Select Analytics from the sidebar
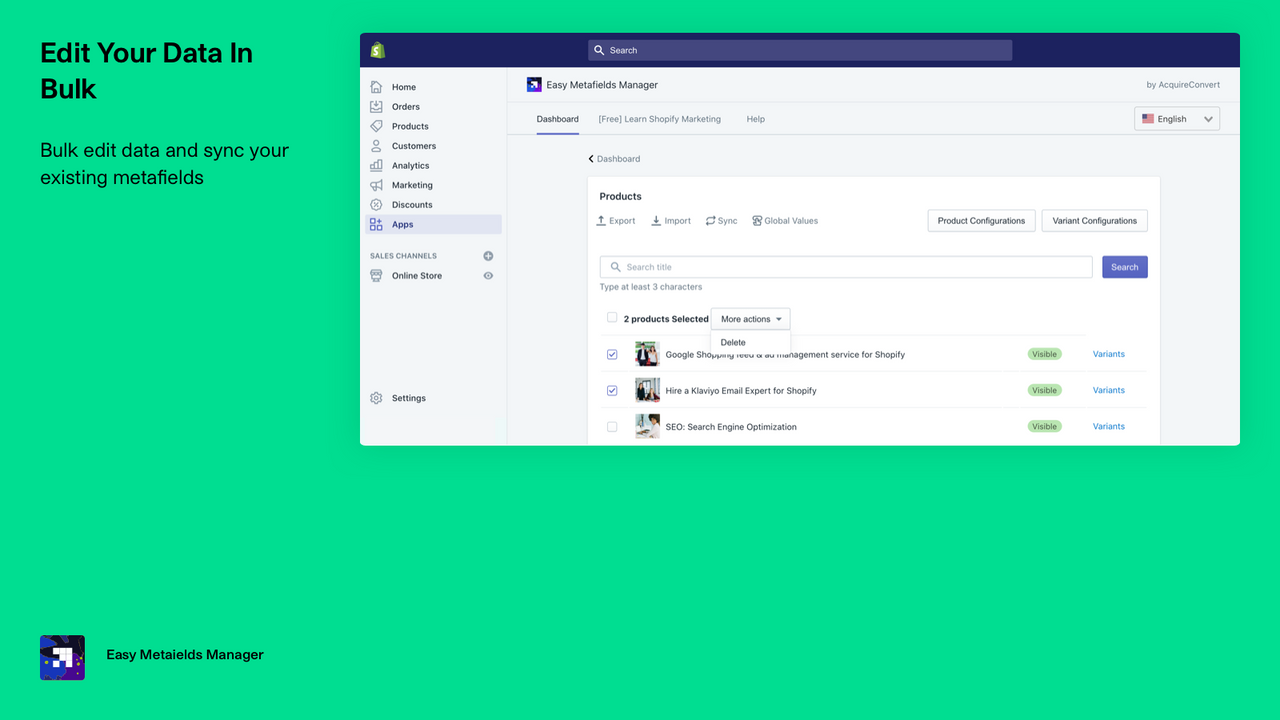 pos(409,165)
